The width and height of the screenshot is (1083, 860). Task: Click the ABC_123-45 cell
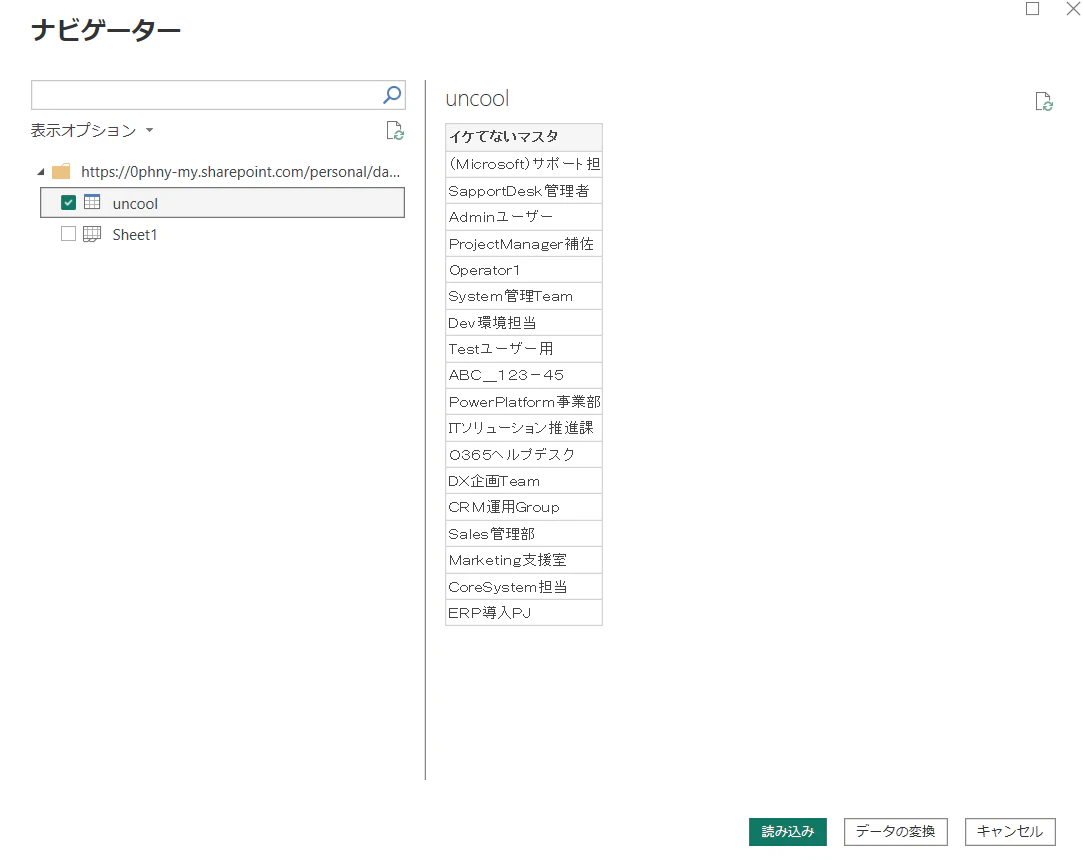click(x=524, y=375)
